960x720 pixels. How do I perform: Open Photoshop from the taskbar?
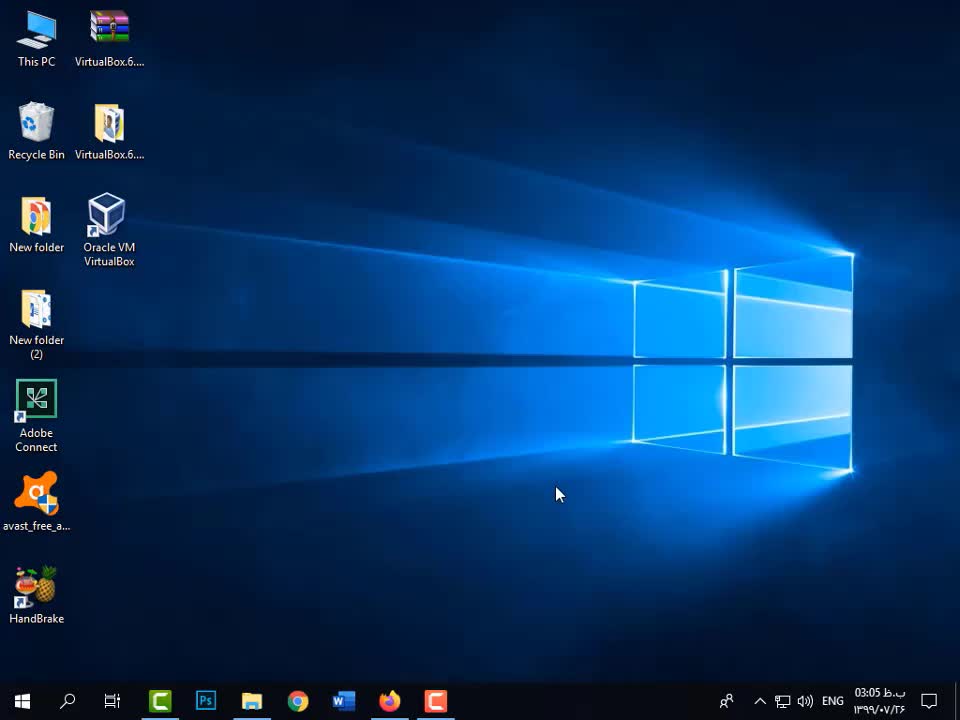pyautogui.click(x=206, y=701)
